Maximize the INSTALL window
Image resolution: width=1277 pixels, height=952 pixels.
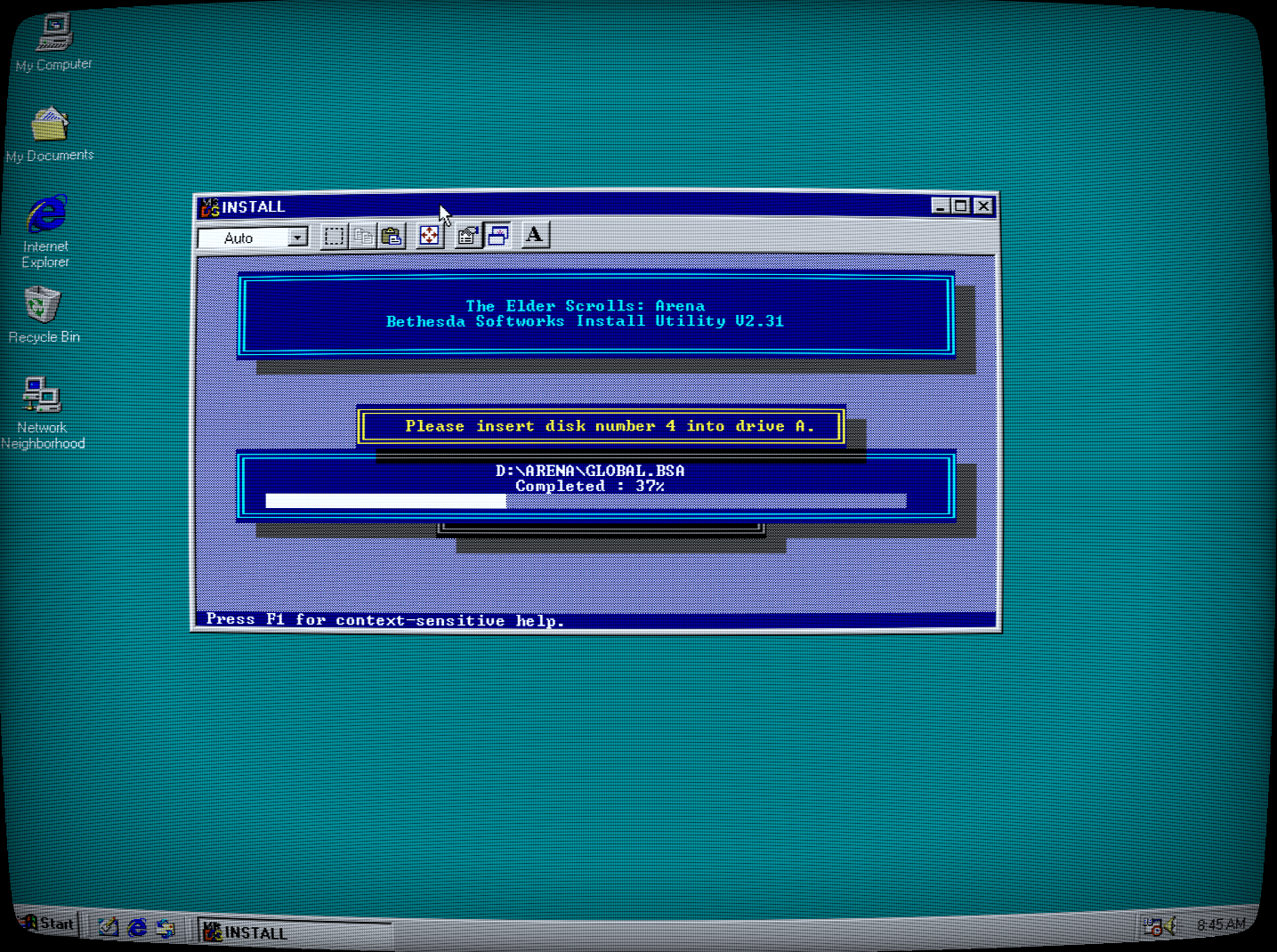960,206
